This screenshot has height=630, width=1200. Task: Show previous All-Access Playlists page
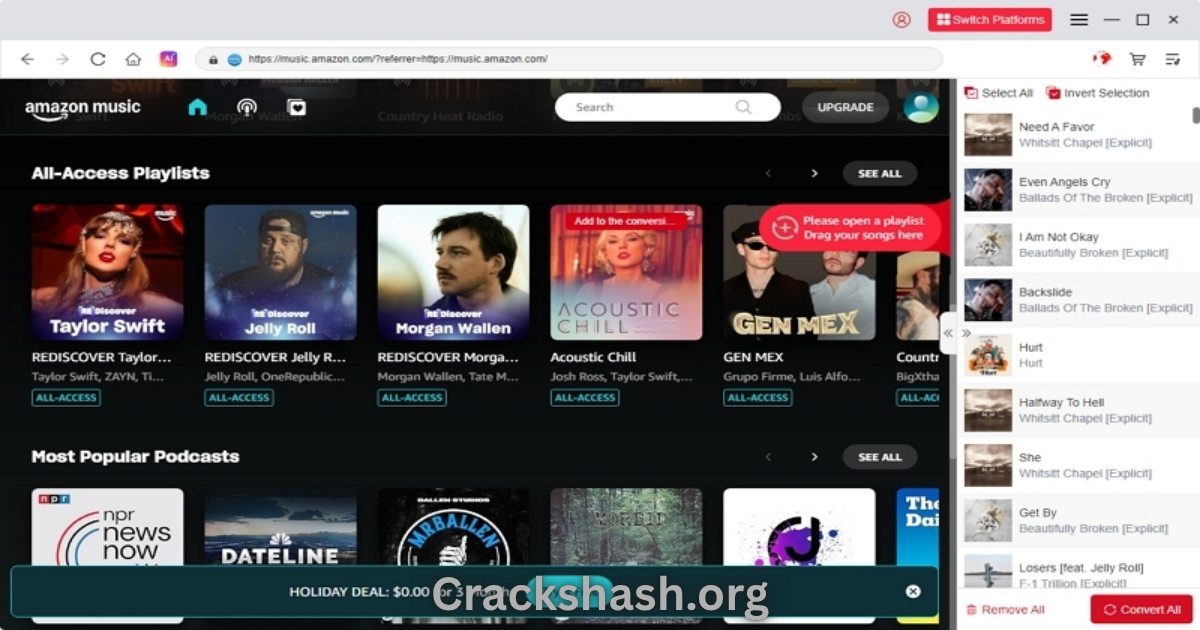768,173
